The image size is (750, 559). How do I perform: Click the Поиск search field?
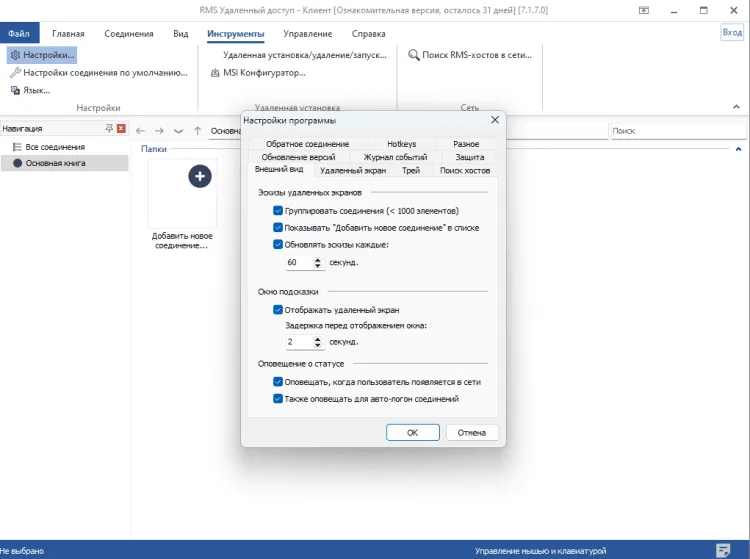click(x=678, y=131)
